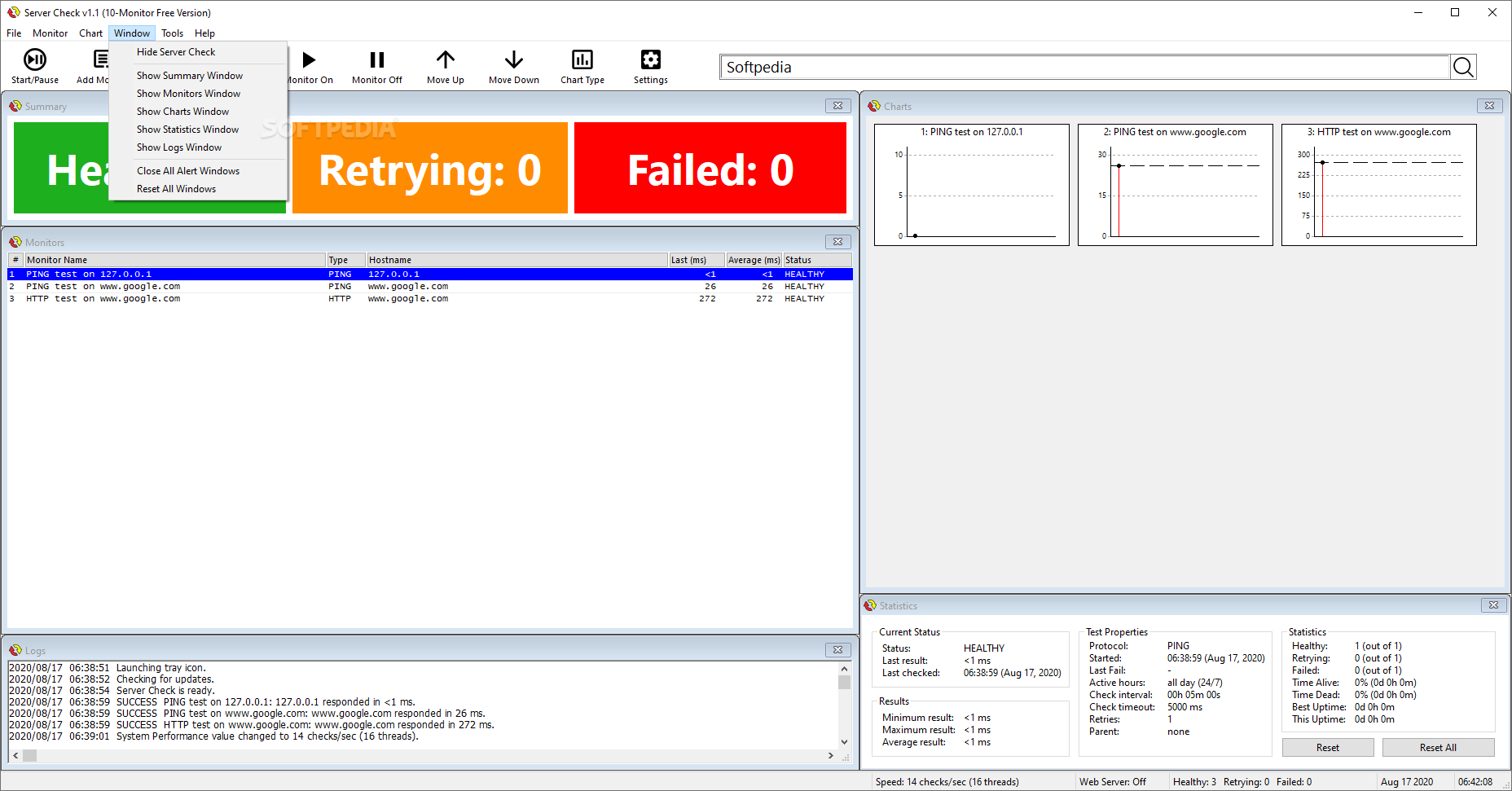Click 'Healthy: 3' in the status bar
The height and width of the screenshot is (791, 1512).
(x=1194, y=782)
